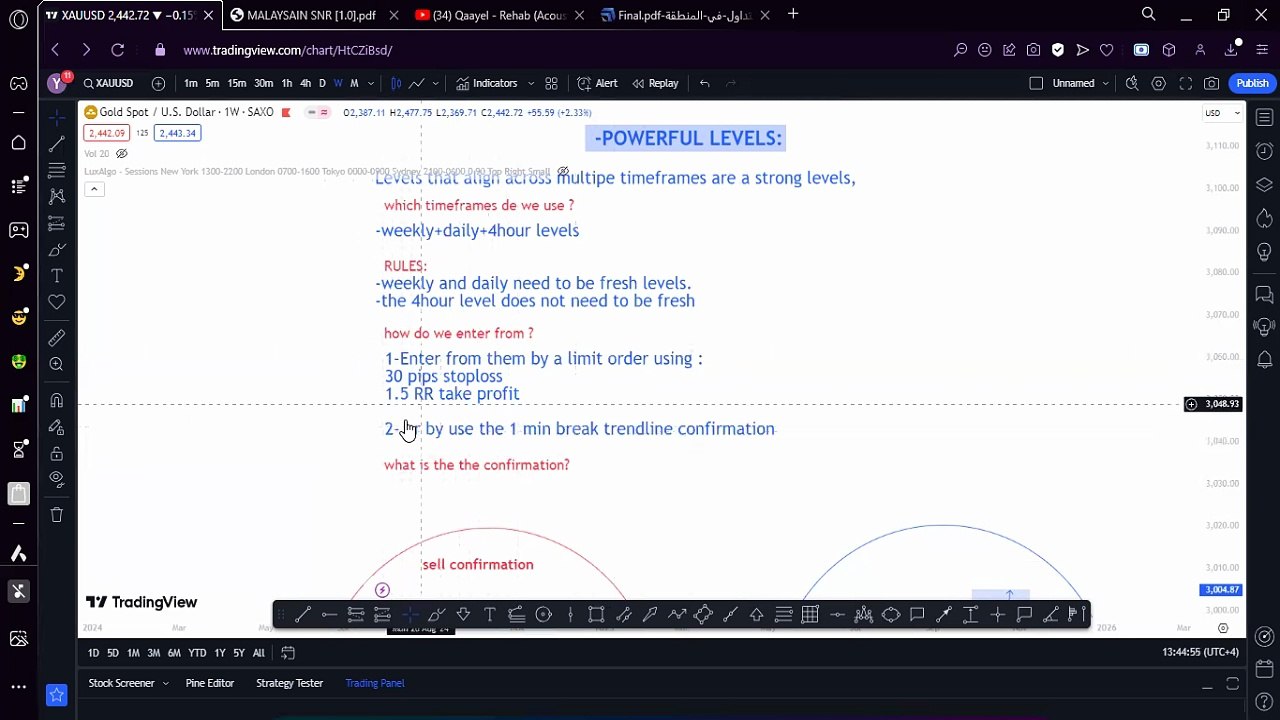Set the chart range to 3M
This screenshot has height=720, width=1280.
[x=153, y=653]
